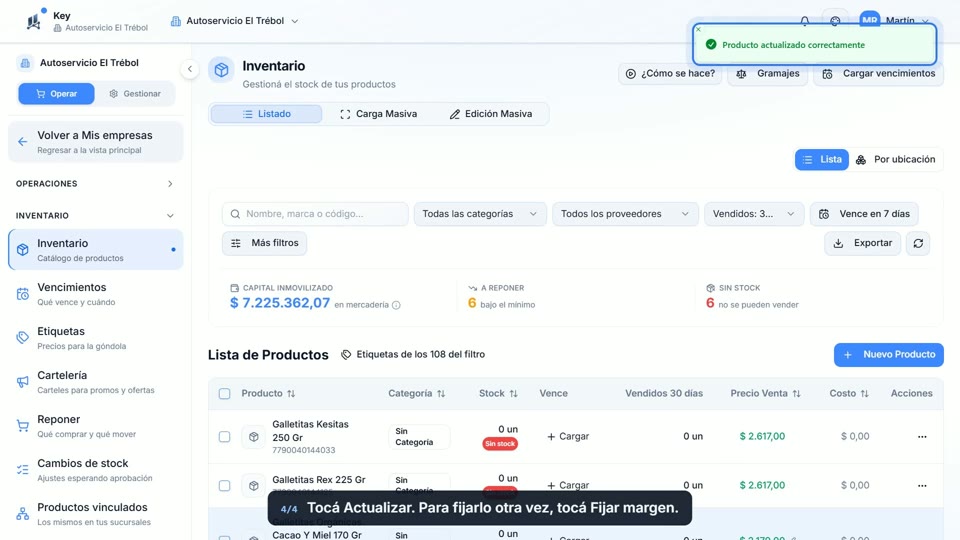The width and height of the screenshot is (960, 540).
Task: Focus the Nombre, marca o código search field
Action: pyautogui.click(x=315, y=214)
